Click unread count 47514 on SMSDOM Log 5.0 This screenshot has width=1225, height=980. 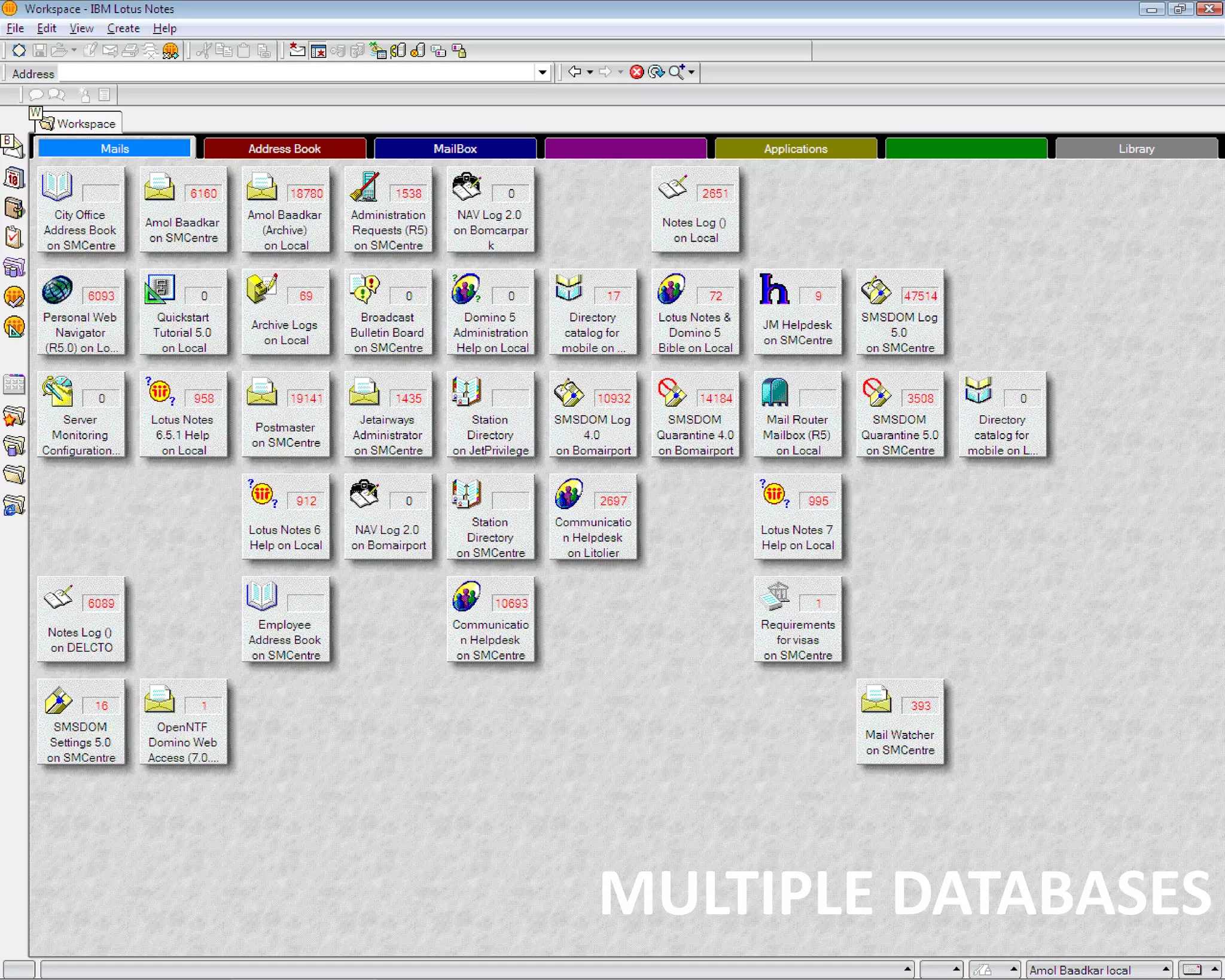tap(920, 296)
